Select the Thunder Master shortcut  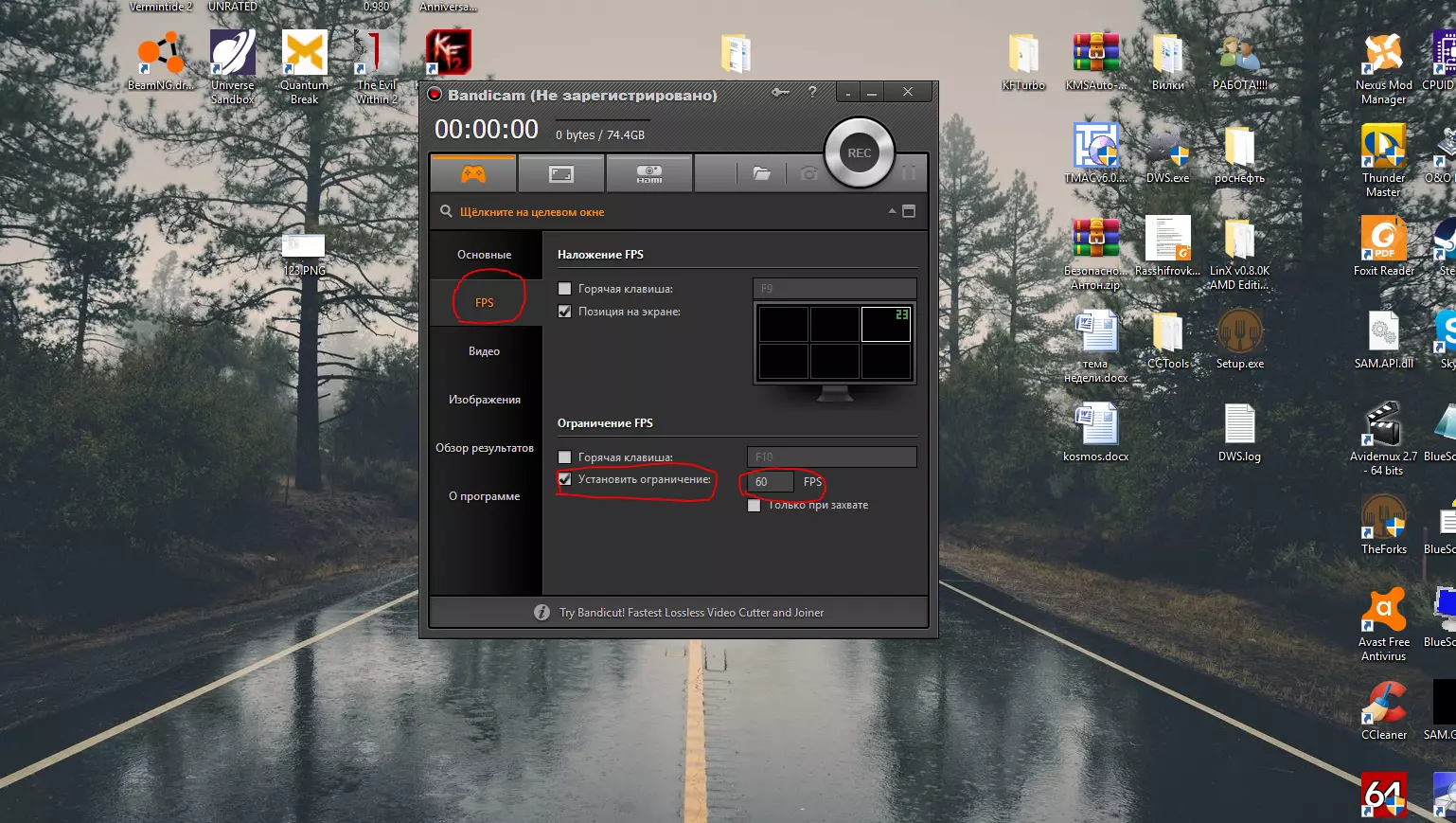click(x=1384, y=161)
